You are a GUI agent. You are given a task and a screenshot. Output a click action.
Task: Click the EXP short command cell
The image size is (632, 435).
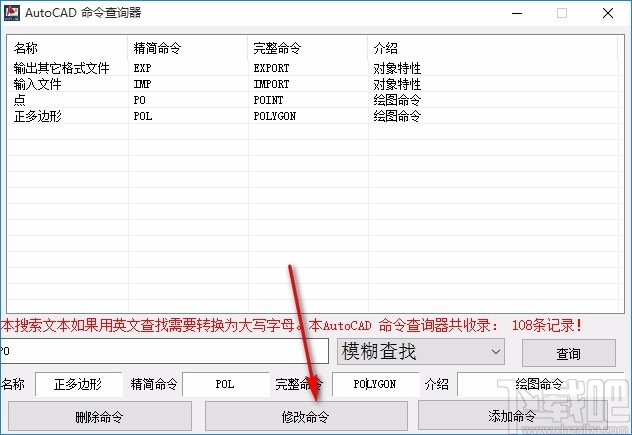click(142, 68)
